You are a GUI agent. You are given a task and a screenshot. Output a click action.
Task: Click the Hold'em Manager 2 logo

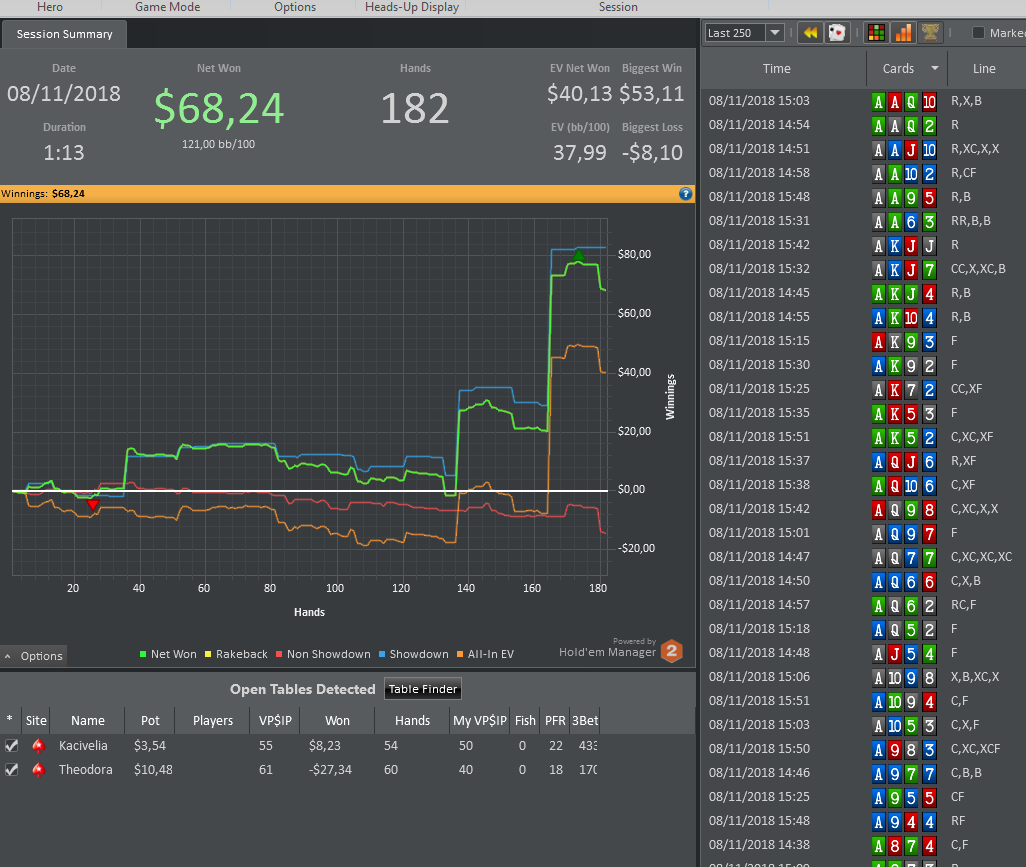point(672,650)
